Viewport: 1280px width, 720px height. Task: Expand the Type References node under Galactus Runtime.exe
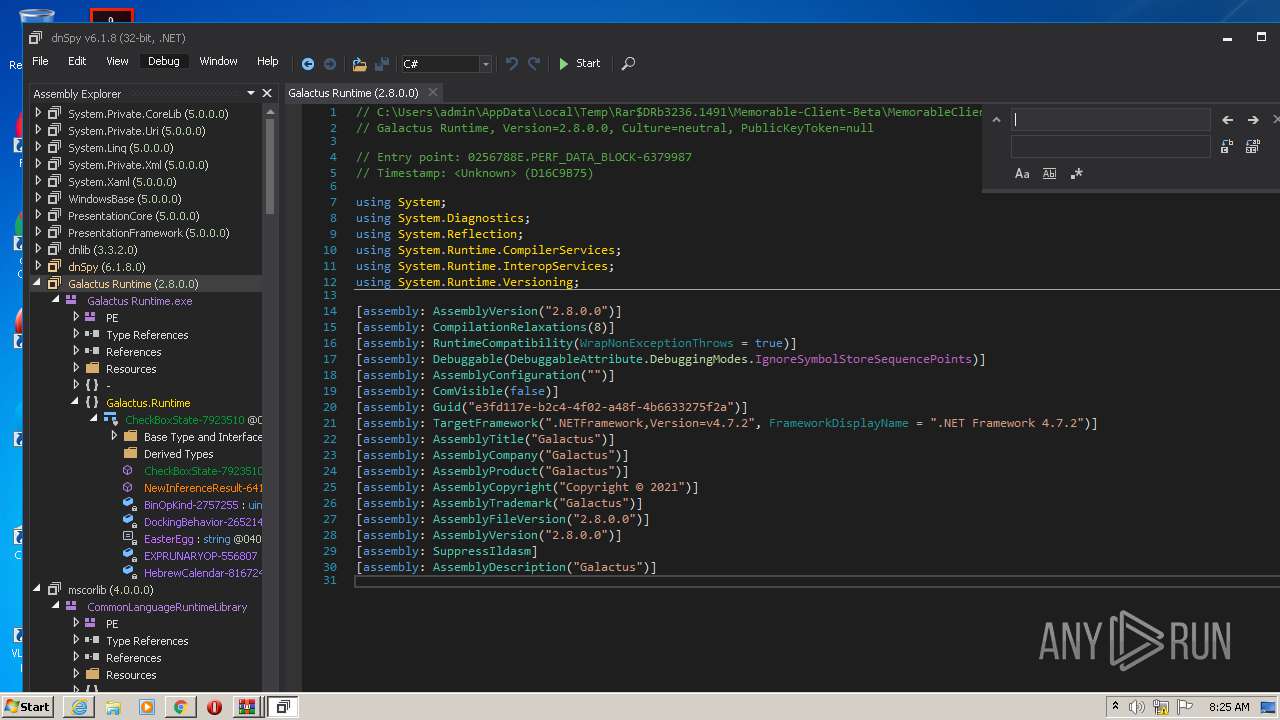coord(76,334)
